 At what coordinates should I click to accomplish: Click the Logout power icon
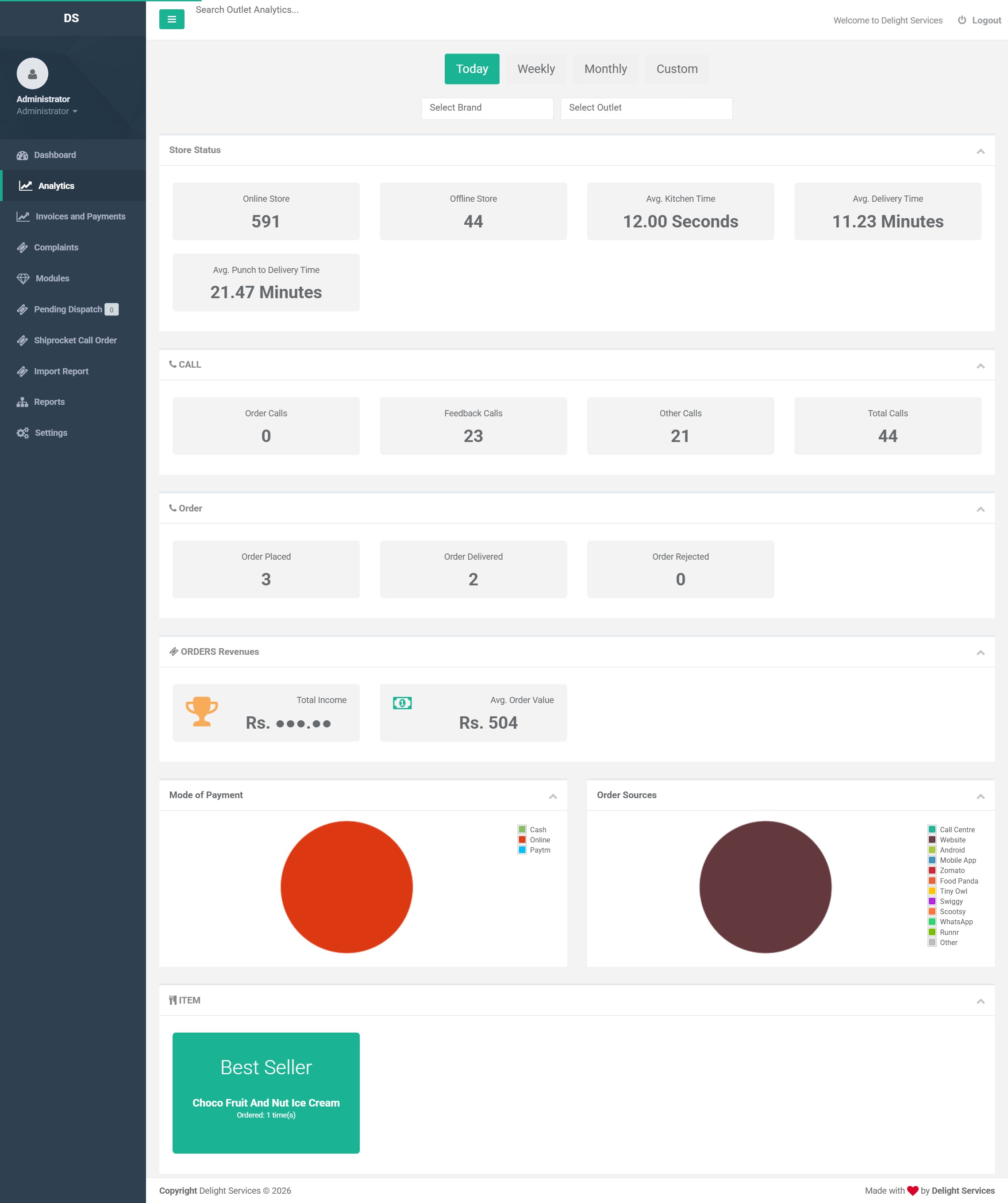point(962,20)
